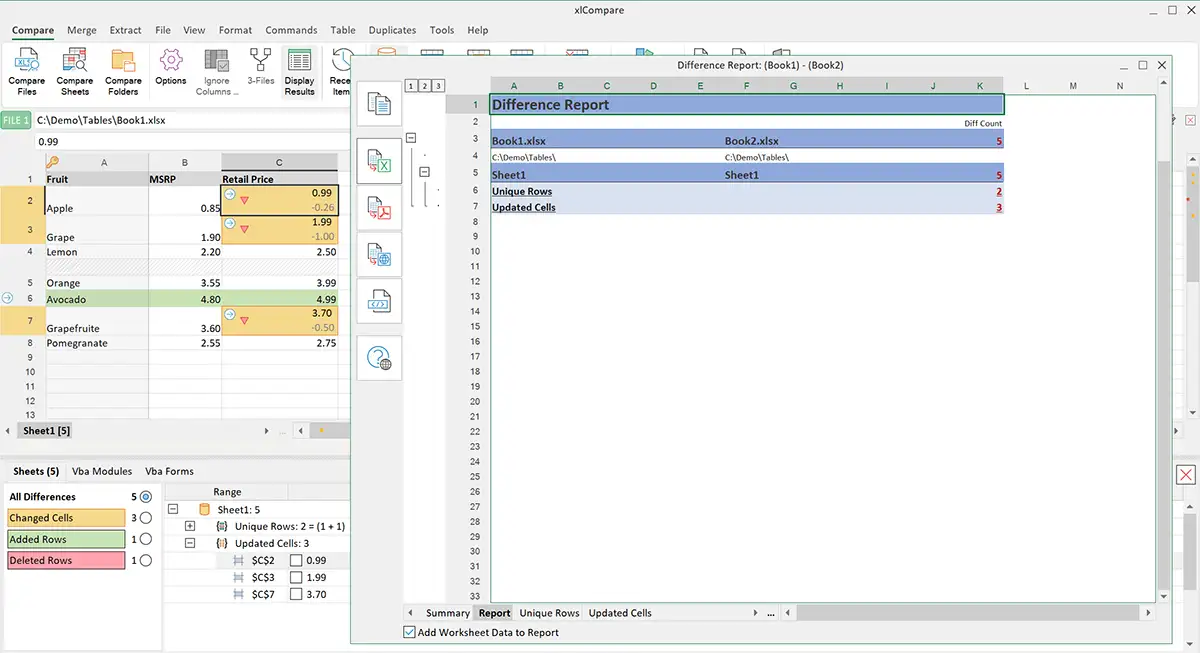
Task: Click the Unique Rows link in the report
Action: point(520,191)
